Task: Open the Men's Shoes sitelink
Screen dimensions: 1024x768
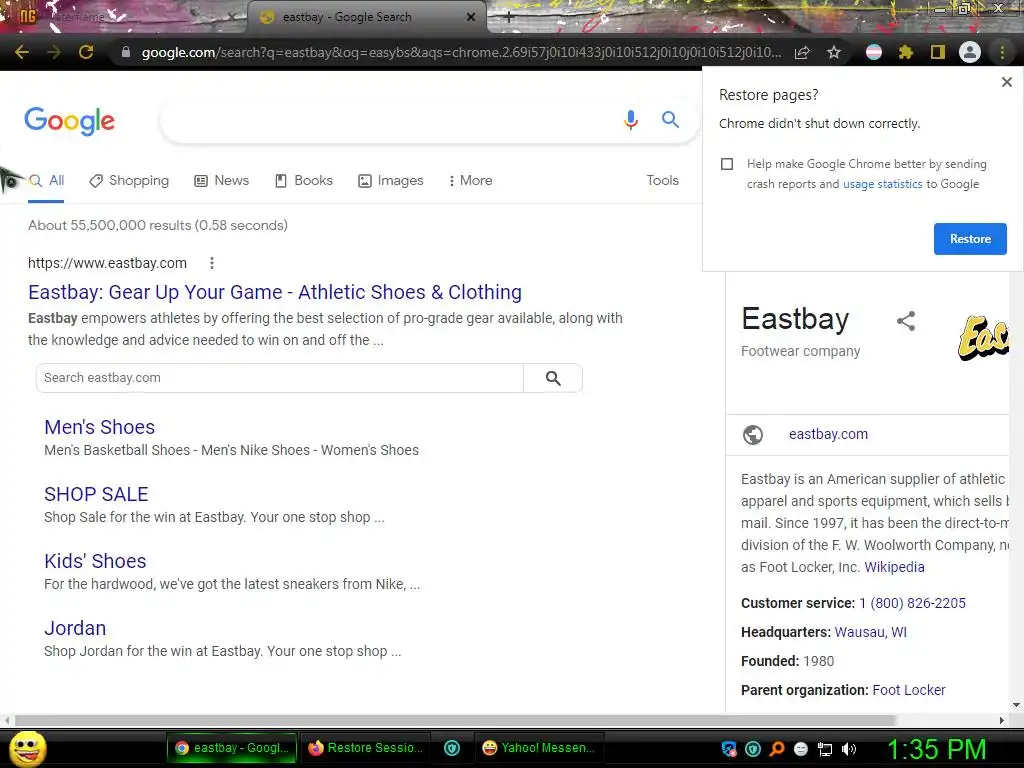Action: (x=99, y=427)
